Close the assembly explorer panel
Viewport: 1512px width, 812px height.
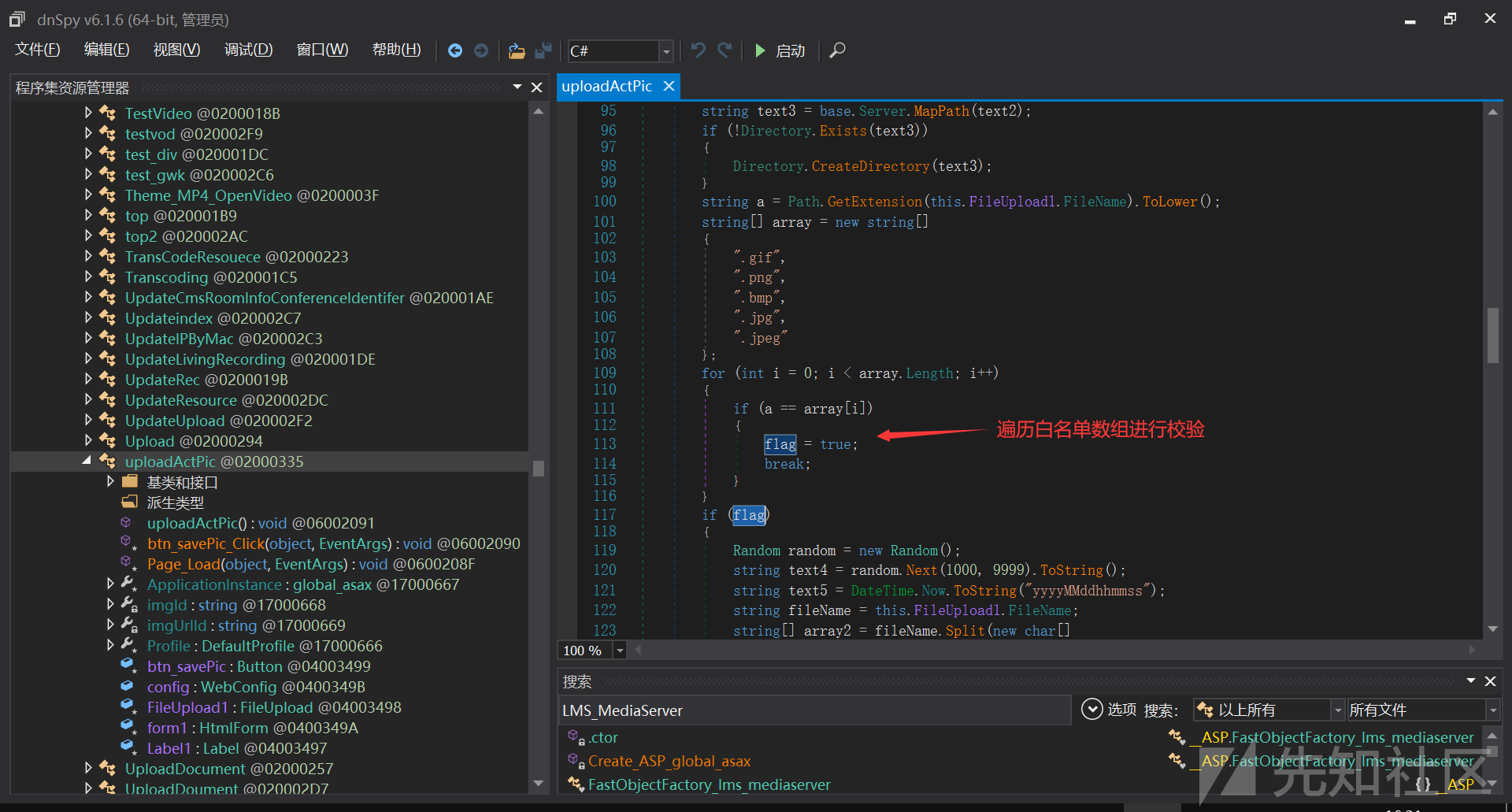(x=537, y=87)
